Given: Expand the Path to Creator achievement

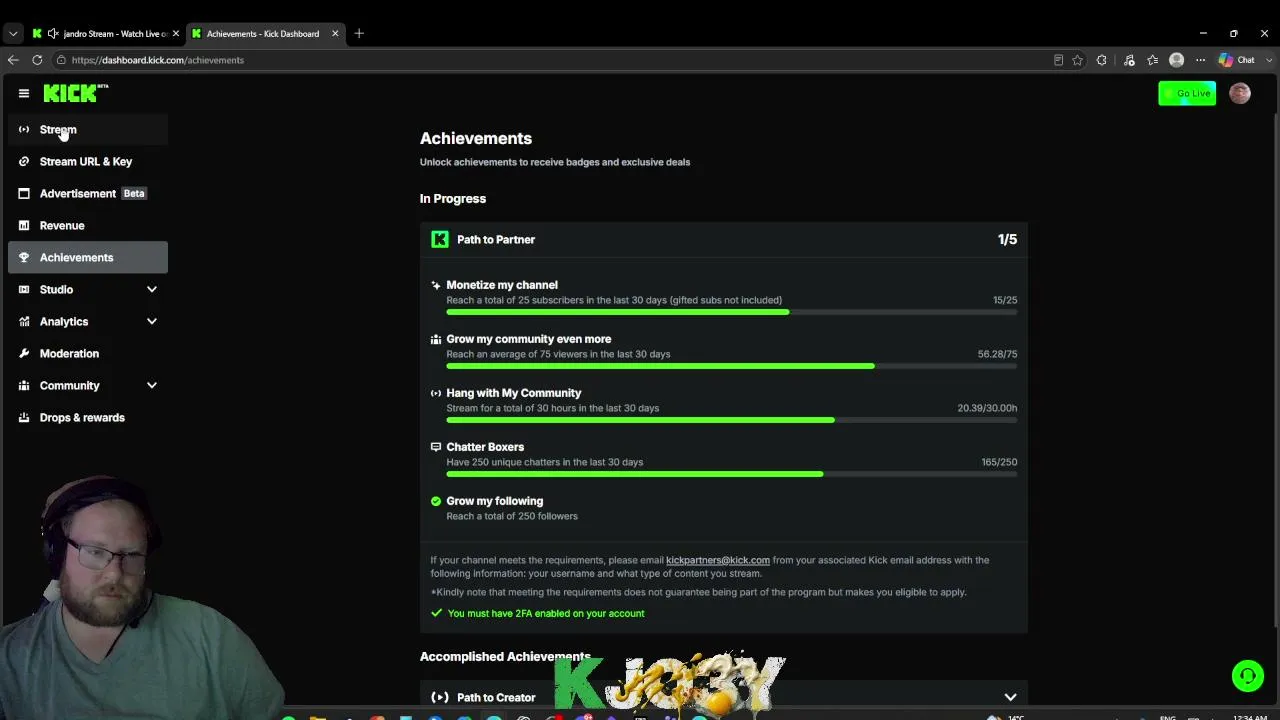Looking at the screenshot, I should coord(1010,697).
